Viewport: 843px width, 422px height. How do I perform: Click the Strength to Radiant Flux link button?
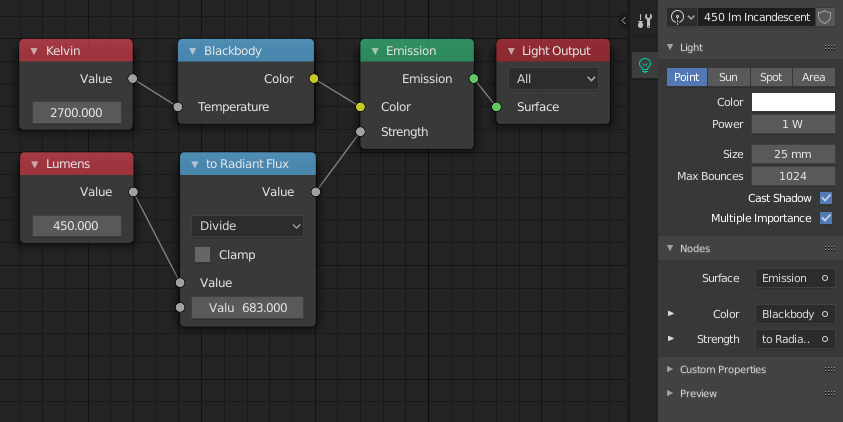point(794,339)
